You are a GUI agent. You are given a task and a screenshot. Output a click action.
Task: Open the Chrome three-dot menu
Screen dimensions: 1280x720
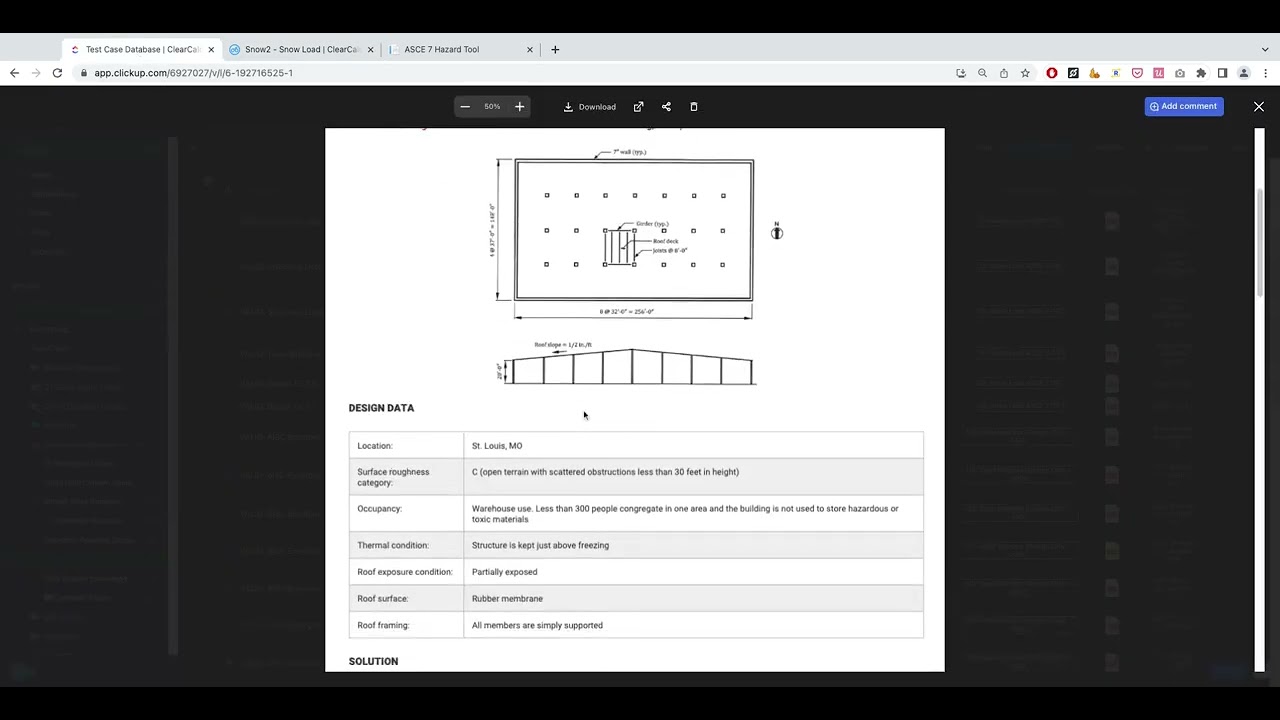click(x=1265, y=73)
